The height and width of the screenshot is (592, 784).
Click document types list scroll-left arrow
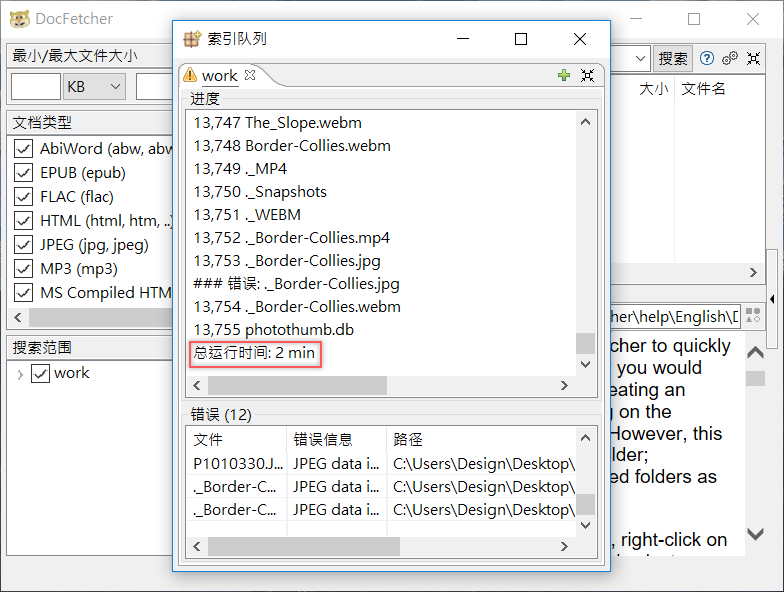pos(18,317)
